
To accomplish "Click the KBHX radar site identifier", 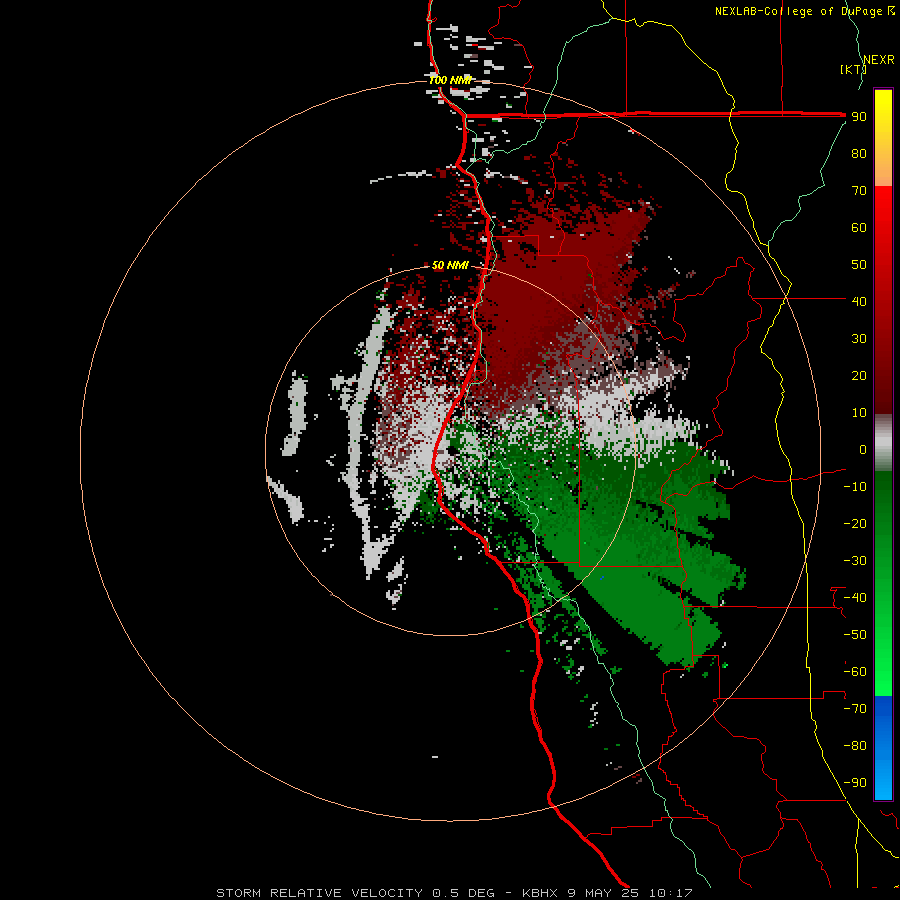I will (540, 893).
